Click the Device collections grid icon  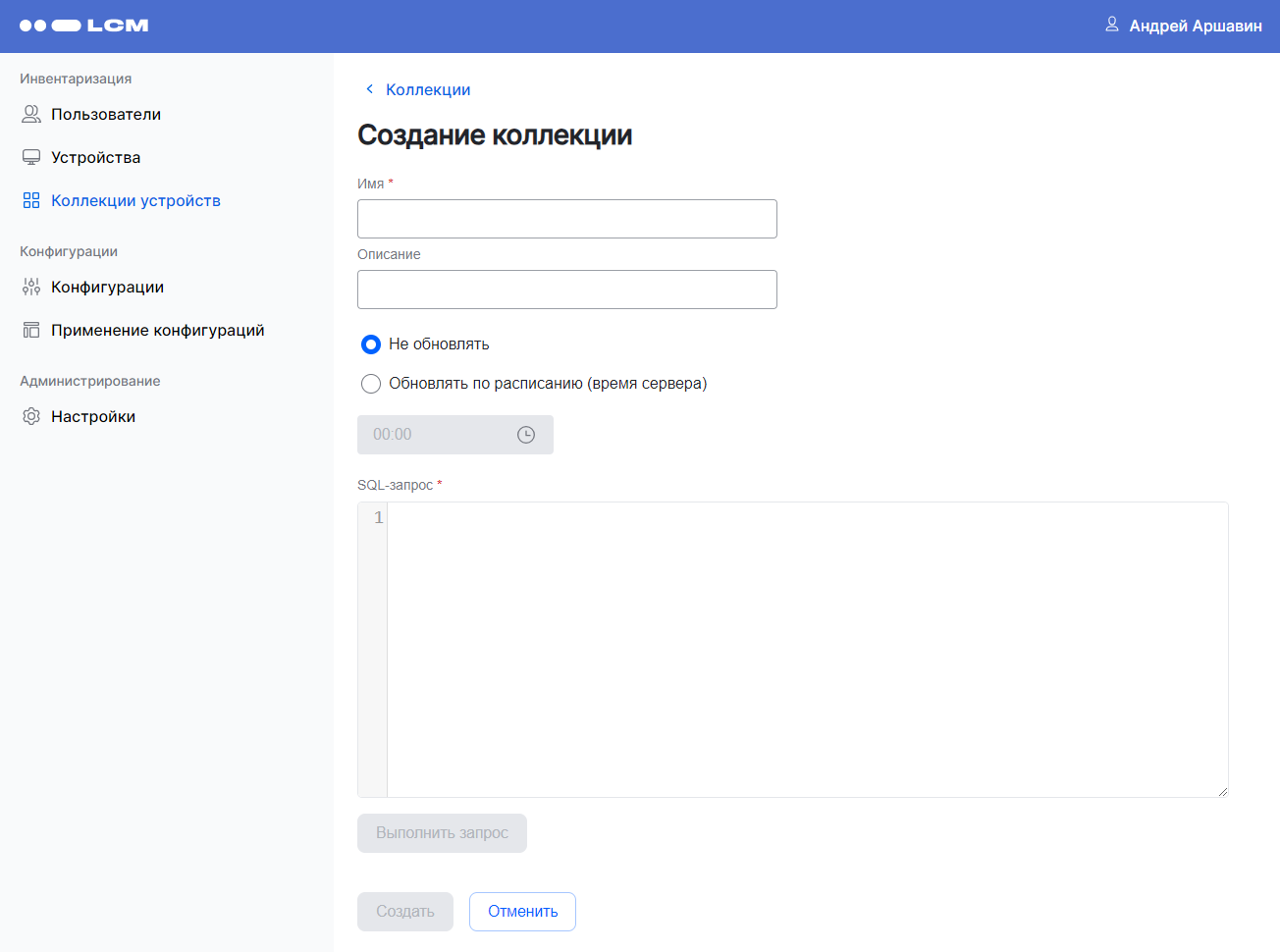click(x=31, y=201)
